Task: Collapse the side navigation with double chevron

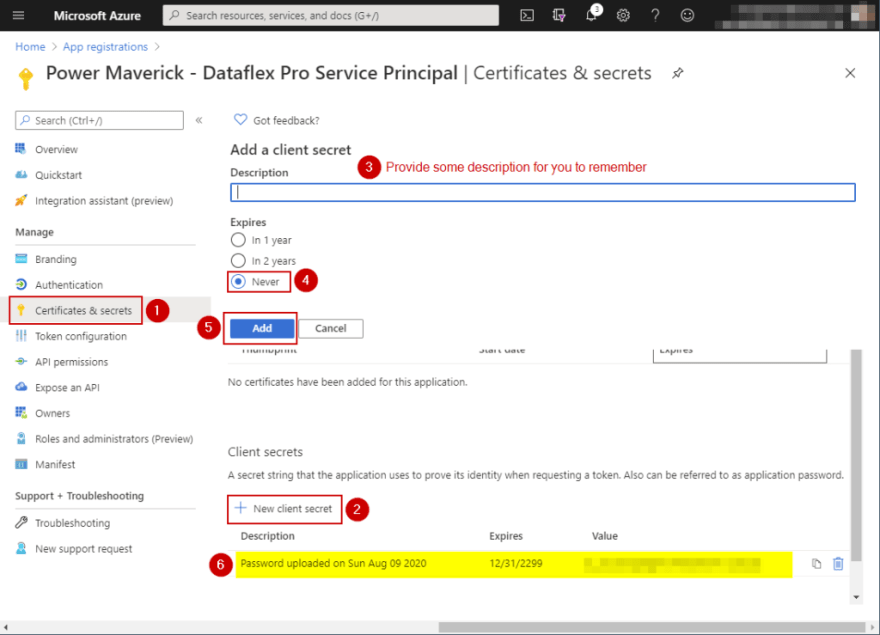Action: coord(199,120)
